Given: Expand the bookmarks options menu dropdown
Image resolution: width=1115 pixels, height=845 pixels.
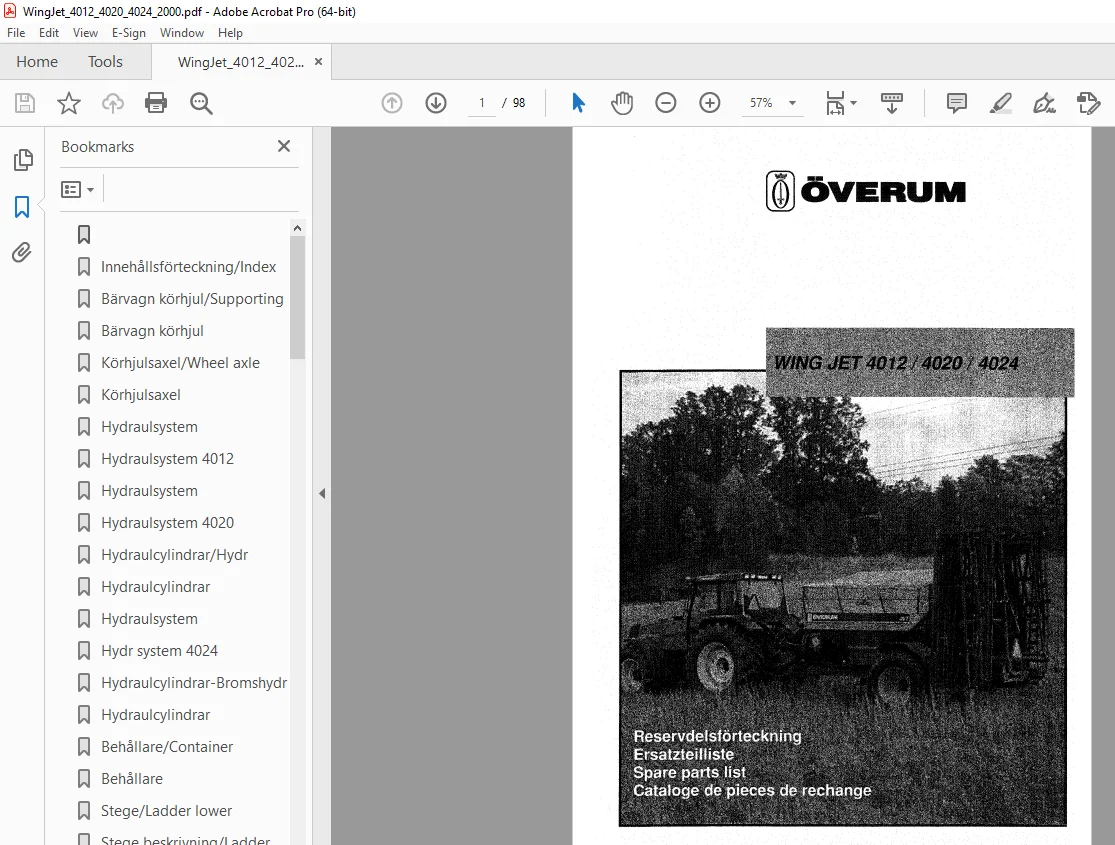Looking at the screenshot, I should coord(78,190).
